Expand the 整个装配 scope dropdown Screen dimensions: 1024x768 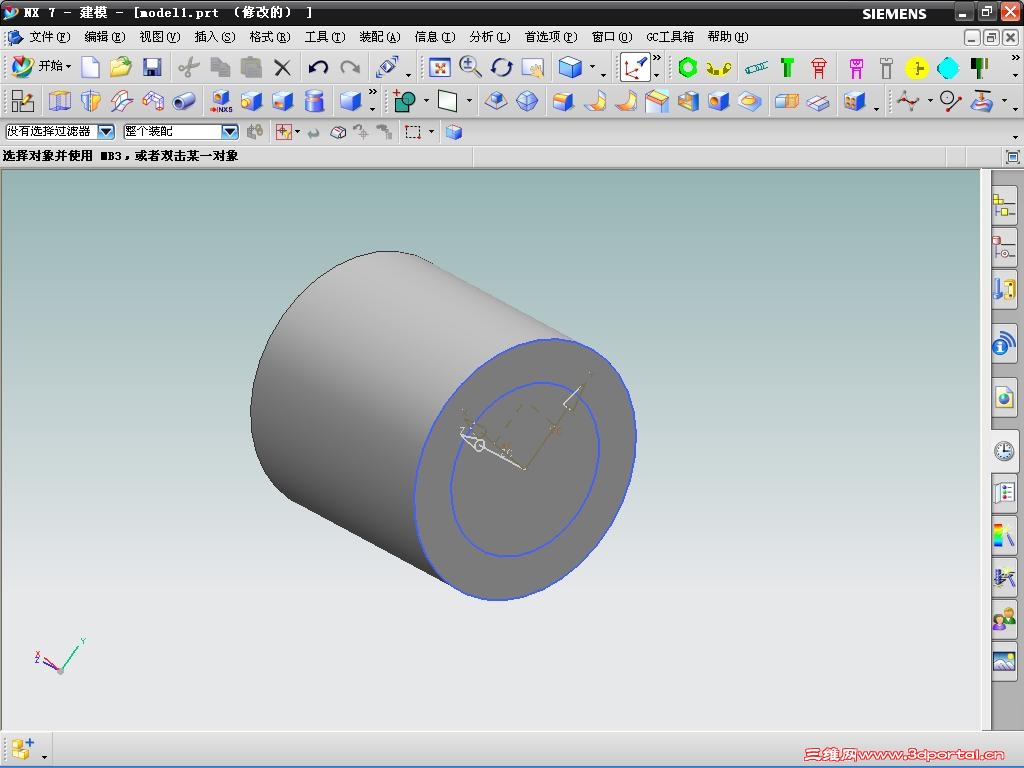tap(229, 132)
